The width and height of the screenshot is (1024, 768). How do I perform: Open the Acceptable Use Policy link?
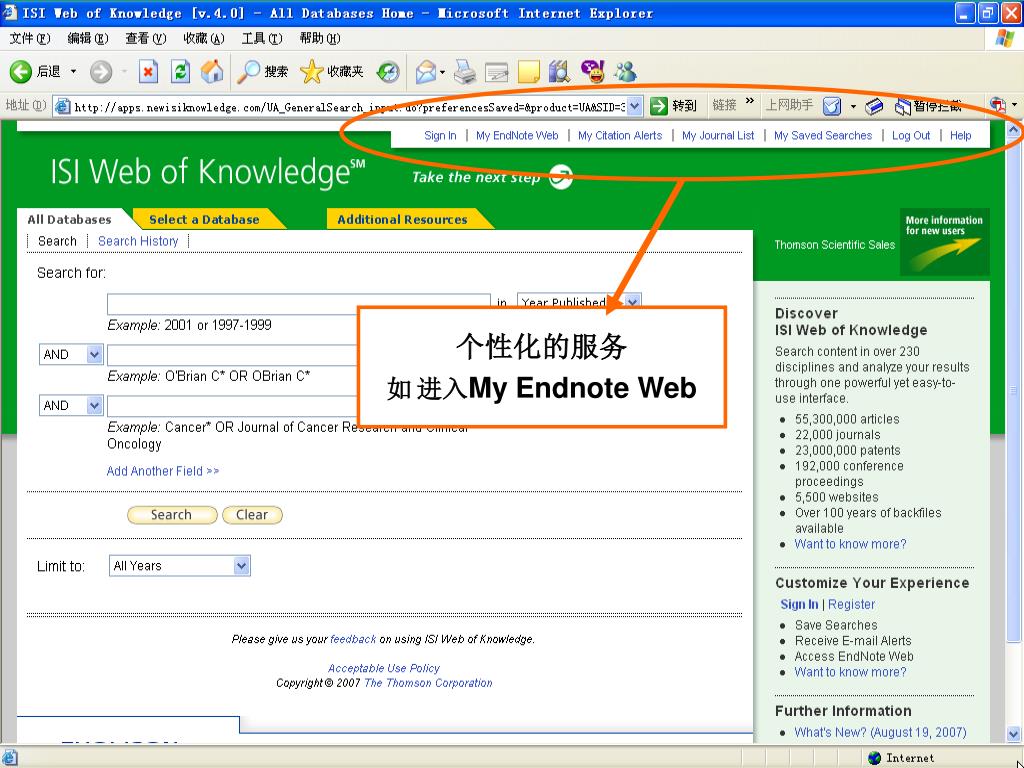point(383,668)
